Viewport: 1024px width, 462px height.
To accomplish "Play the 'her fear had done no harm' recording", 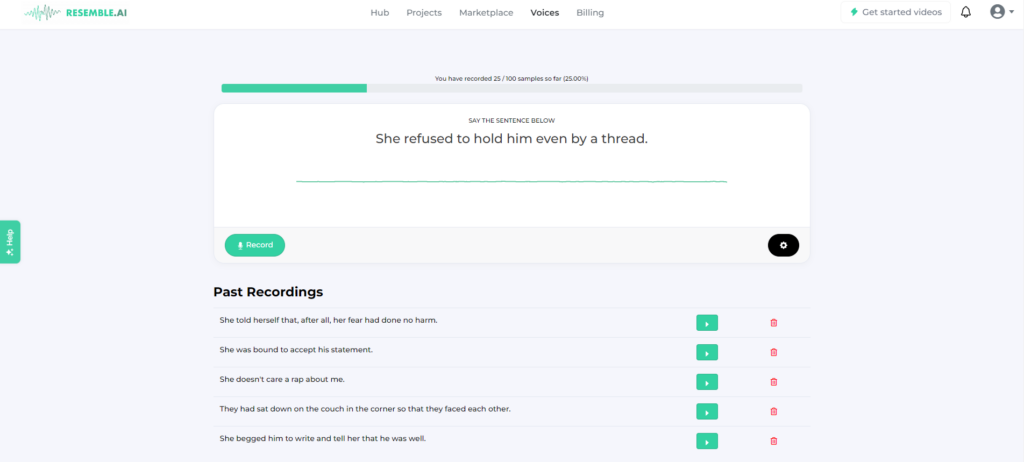I will click(x=707, y=322).
